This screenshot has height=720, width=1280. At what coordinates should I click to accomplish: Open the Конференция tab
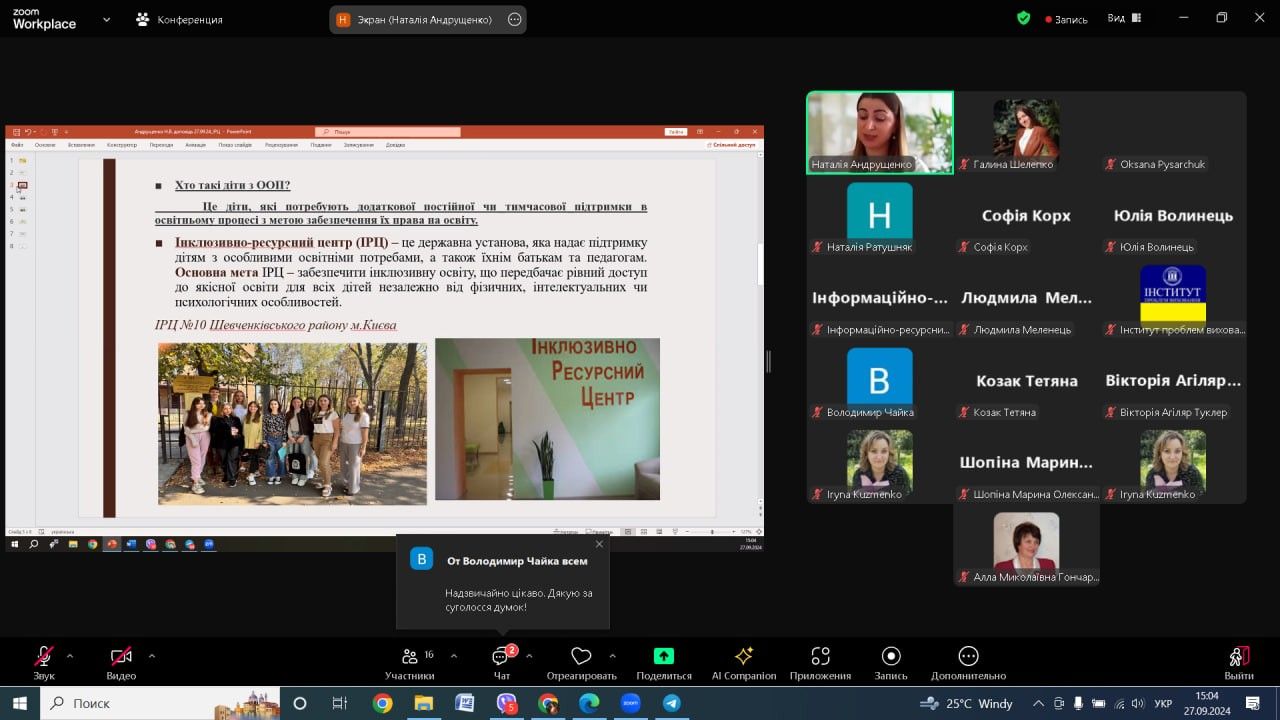[180, 19]
